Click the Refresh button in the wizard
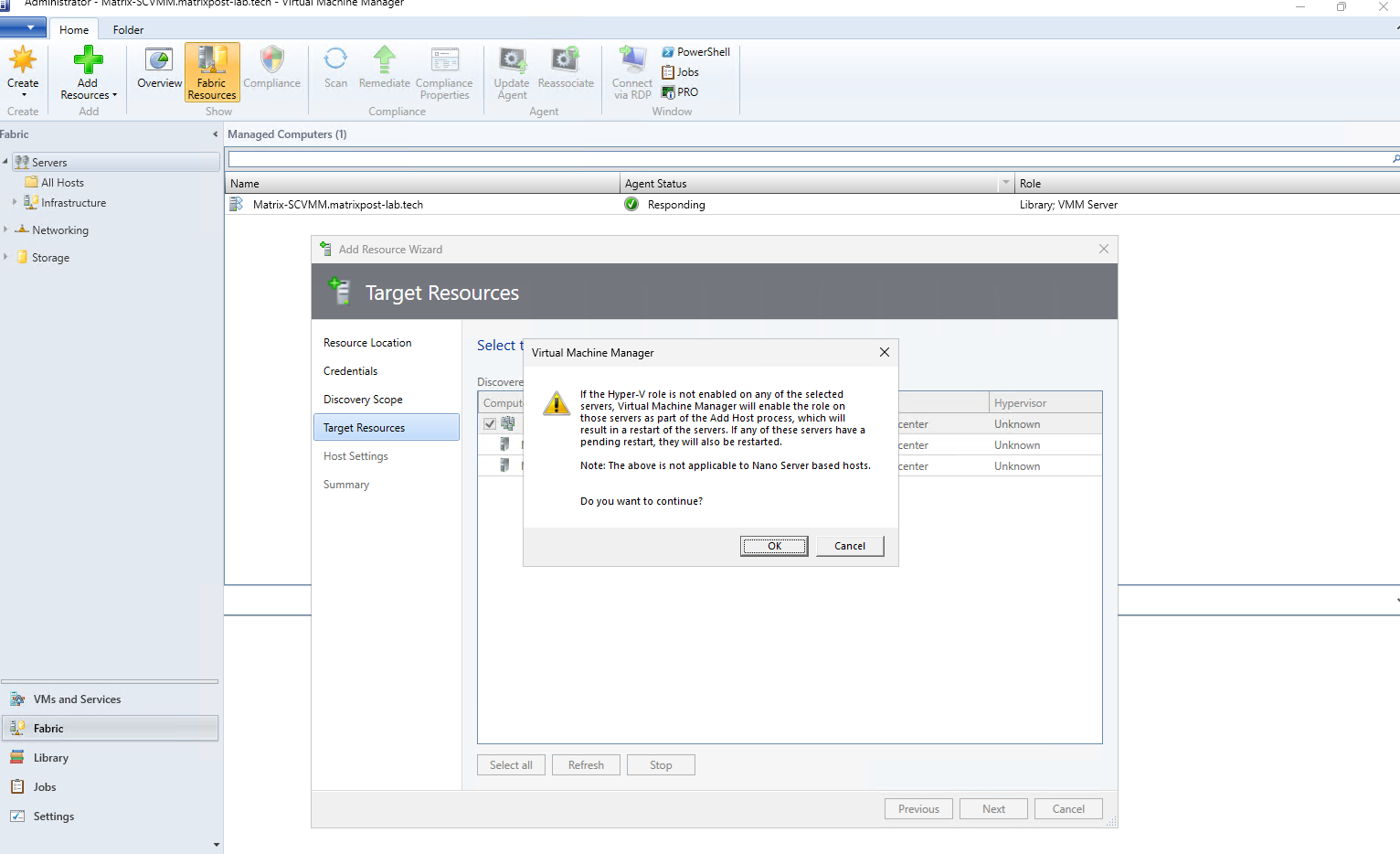 coord(586,765)
